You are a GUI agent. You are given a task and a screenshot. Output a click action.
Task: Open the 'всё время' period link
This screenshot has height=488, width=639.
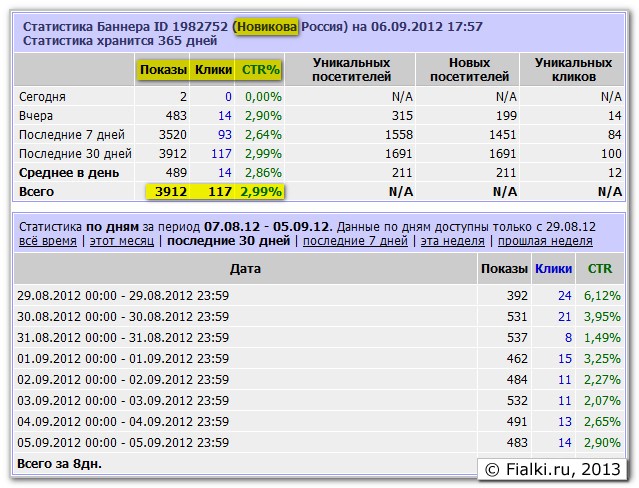tap(47, 241)
